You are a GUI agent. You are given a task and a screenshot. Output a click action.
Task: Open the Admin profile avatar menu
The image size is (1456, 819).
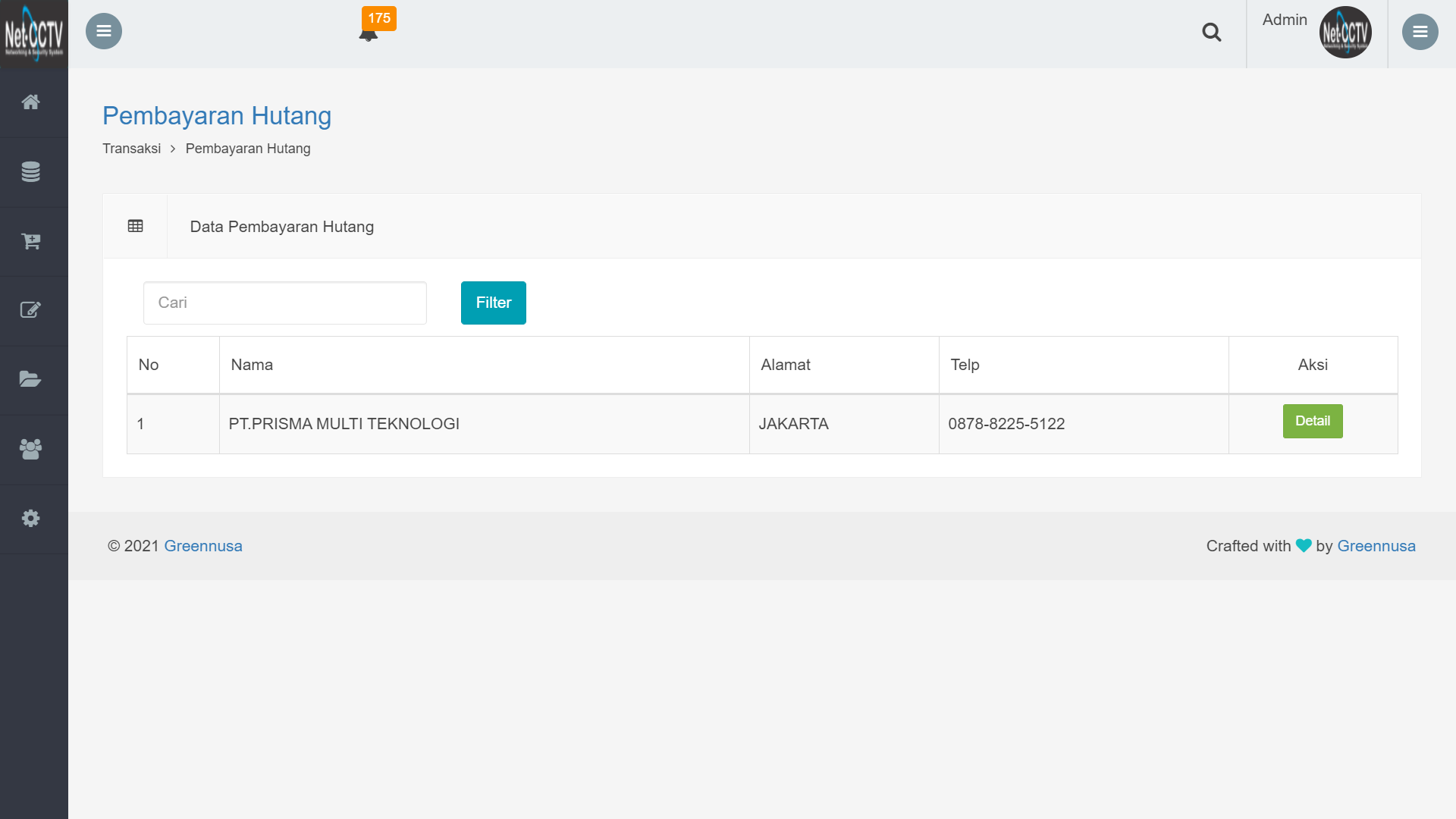point(1345,32)
